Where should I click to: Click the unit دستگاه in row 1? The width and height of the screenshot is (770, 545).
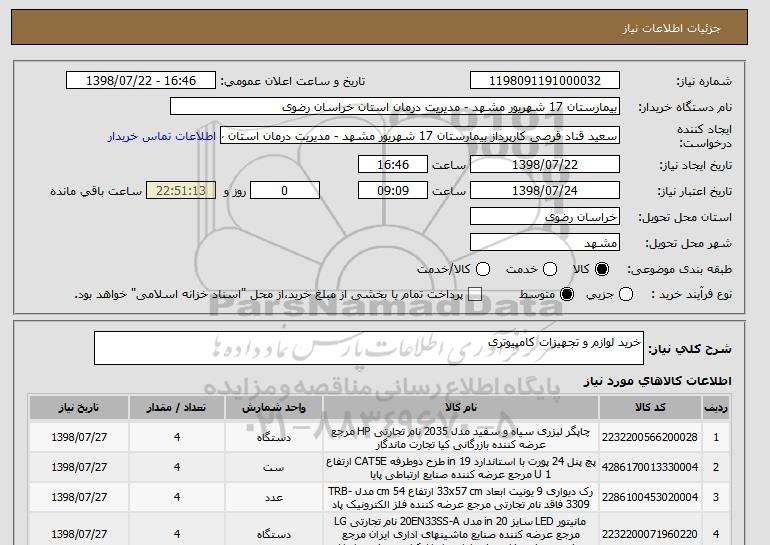[x=274, y=437]
